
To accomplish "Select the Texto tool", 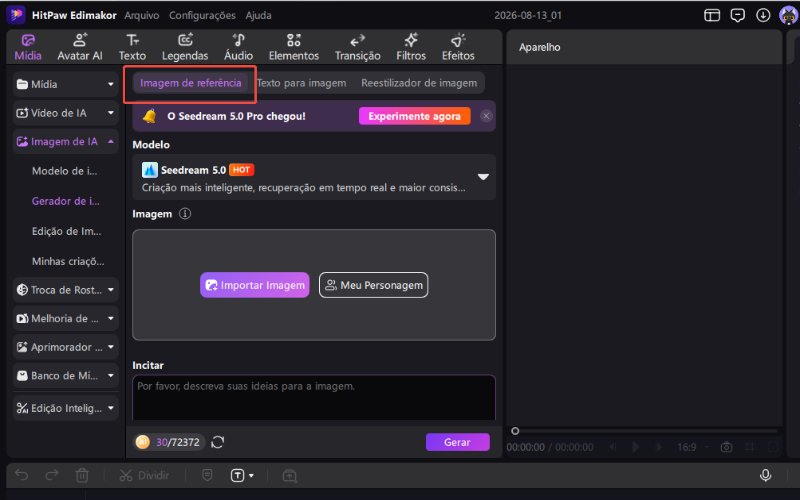I will click(132, 47).
